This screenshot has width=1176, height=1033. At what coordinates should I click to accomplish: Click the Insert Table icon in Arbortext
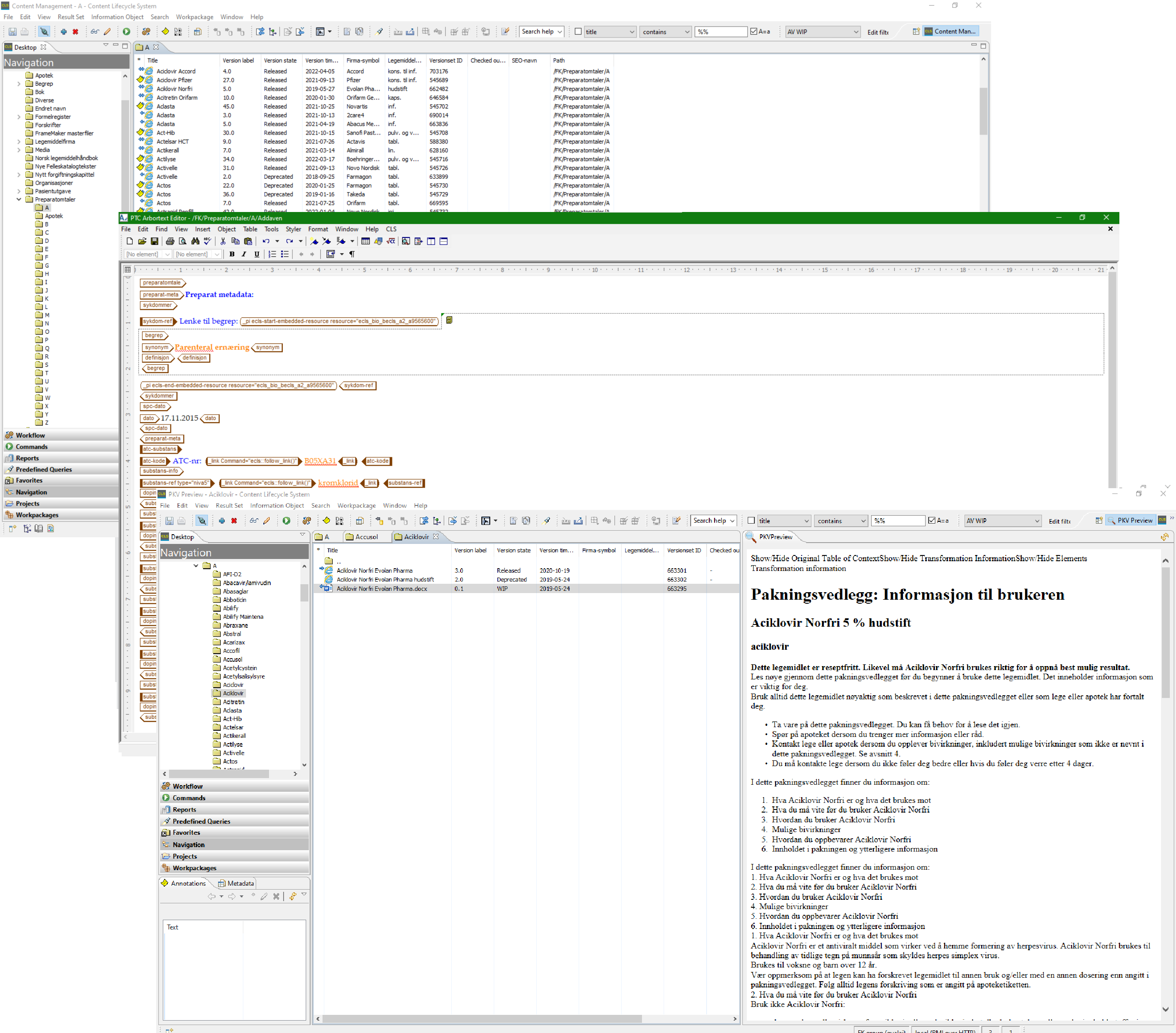(x=365, y=241)
